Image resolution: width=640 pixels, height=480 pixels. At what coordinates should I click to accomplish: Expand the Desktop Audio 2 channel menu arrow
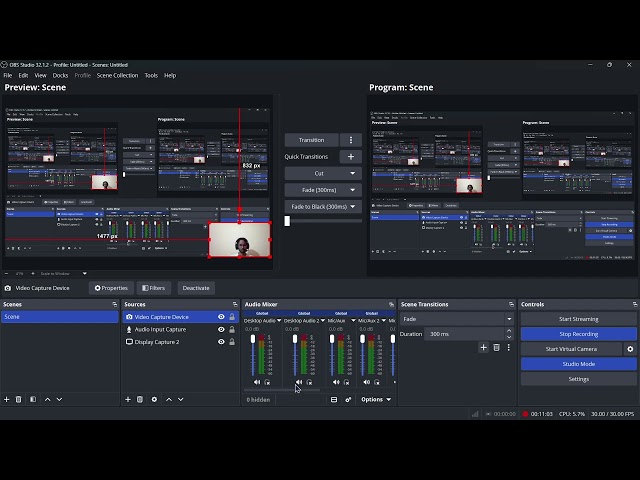(x=322, y=321)
